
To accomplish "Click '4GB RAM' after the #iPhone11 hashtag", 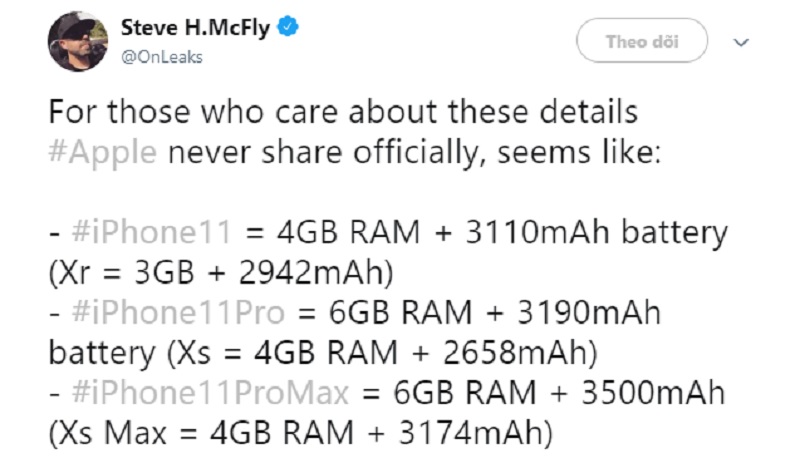I will tap(348, 231).
